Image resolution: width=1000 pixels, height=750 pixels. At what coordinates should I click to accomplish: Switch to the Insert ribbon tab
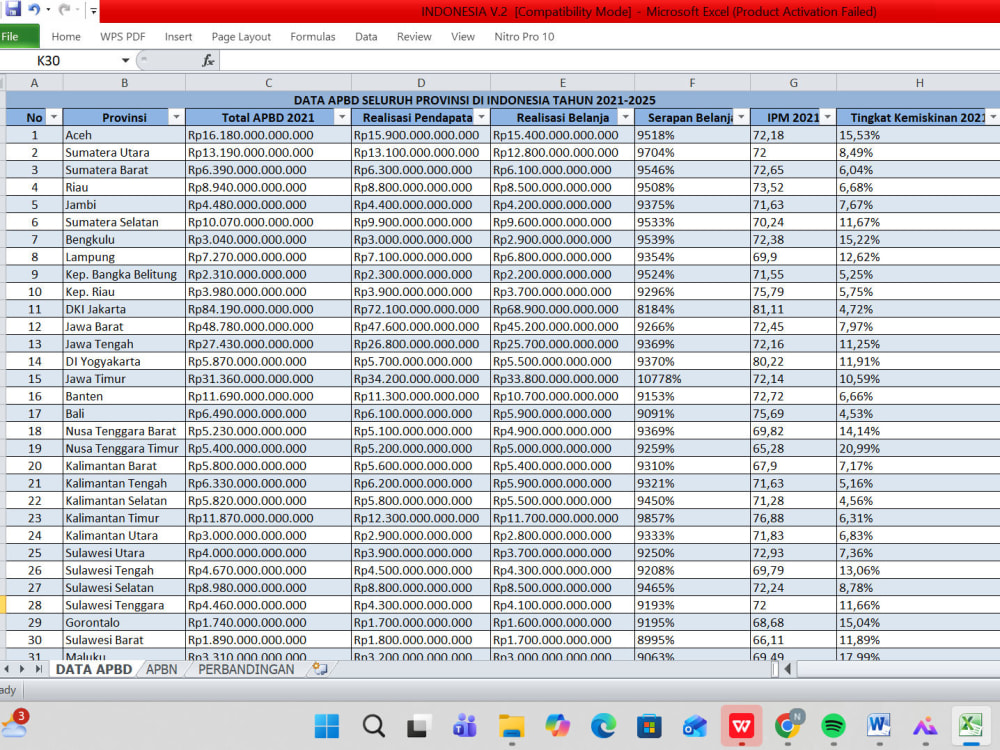click(x=178, y=37)
